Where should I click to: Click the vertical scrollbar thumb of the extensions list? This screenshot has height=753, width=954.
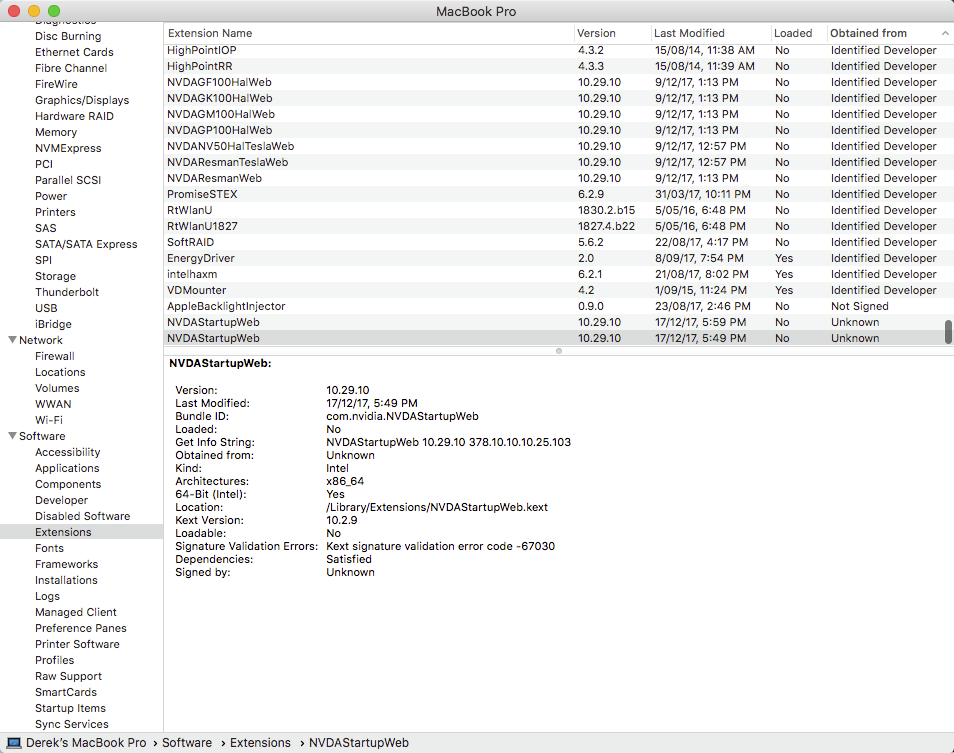tap(948, 332)
